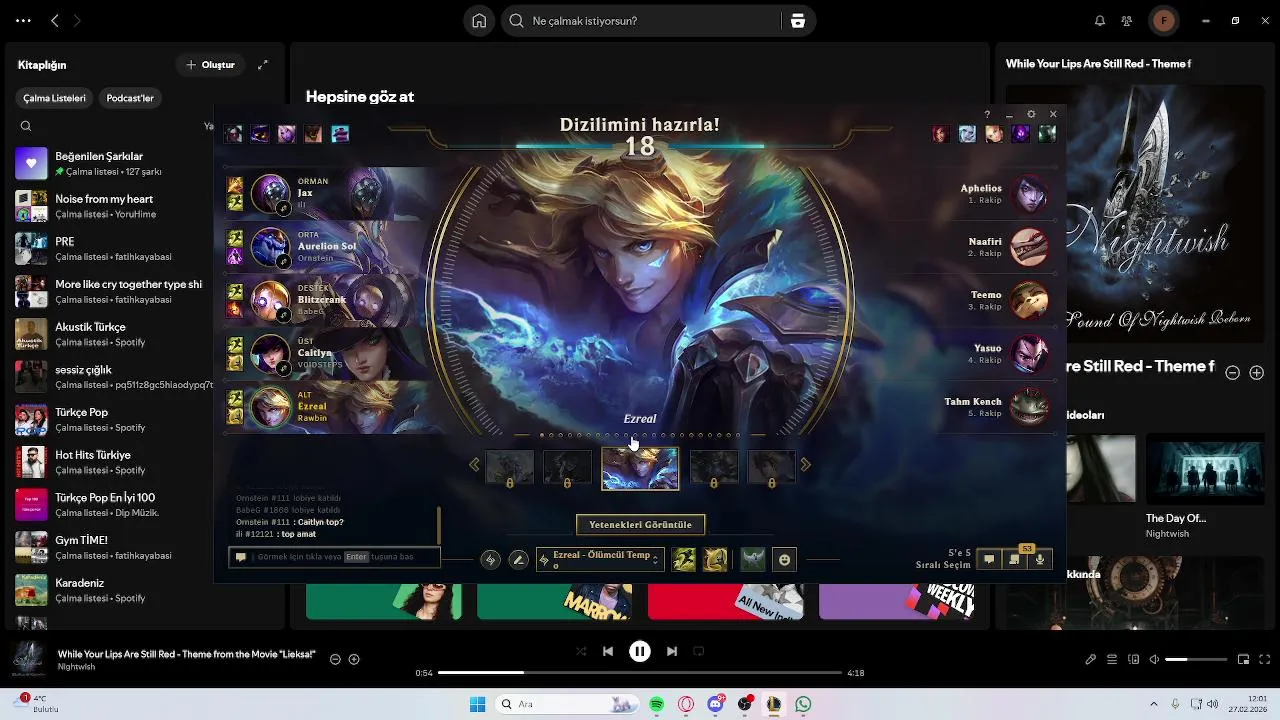This screenshot has height=720, width=1280.
Task: Select Blitzcrank teammate row
Action: pos(328,300)
